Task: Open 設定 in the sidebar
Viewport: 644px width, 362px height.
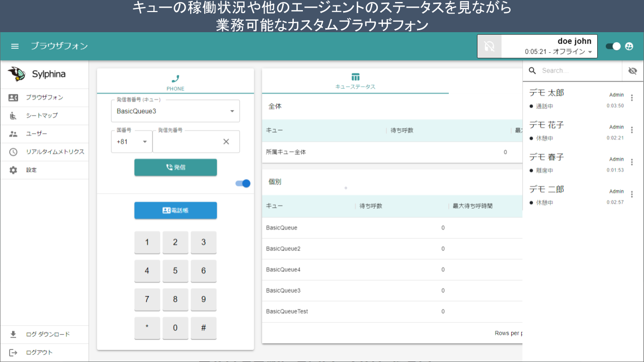Action: click(44, 170)
